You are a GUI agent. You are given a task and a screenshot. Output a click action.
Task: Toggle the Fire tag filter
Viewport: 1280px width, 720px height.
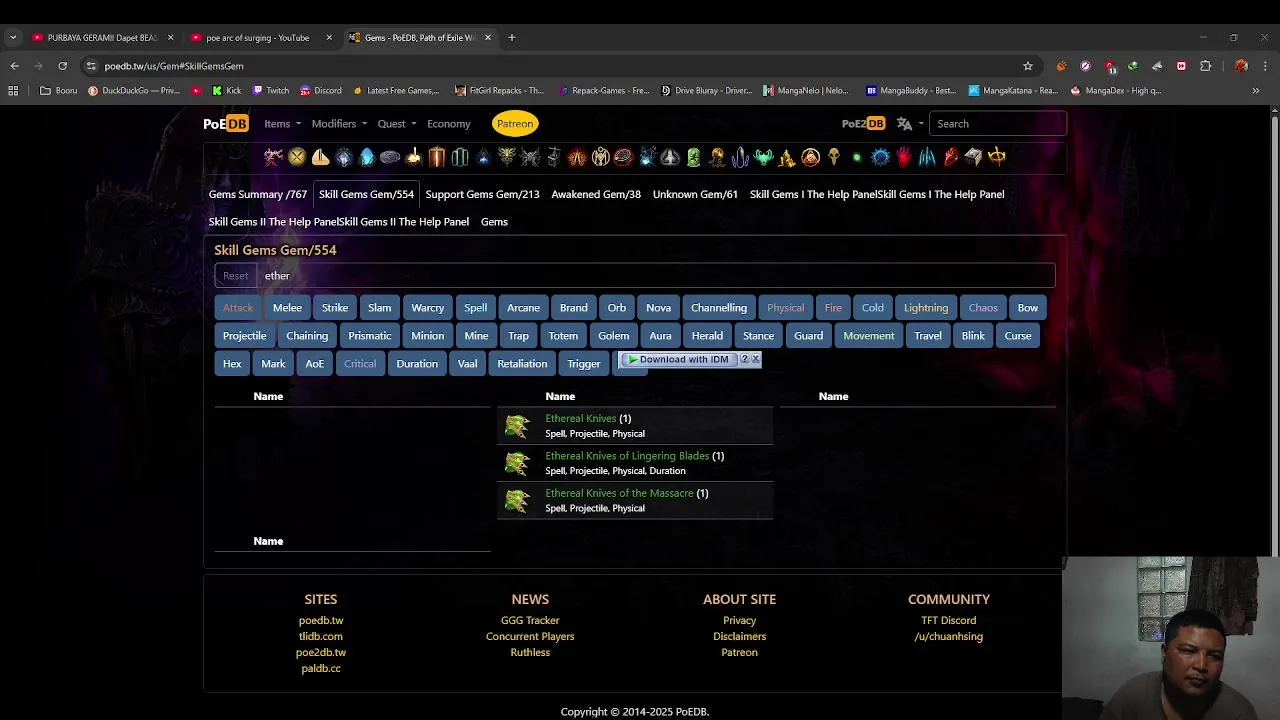tap(833, 308)
